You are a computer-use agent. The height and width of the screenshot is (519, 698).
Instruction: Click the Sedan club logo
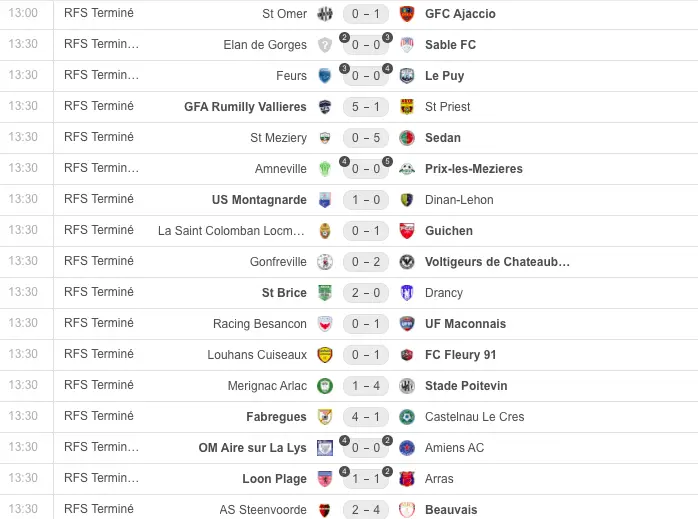pyautogui.click(x=406, y=138)
